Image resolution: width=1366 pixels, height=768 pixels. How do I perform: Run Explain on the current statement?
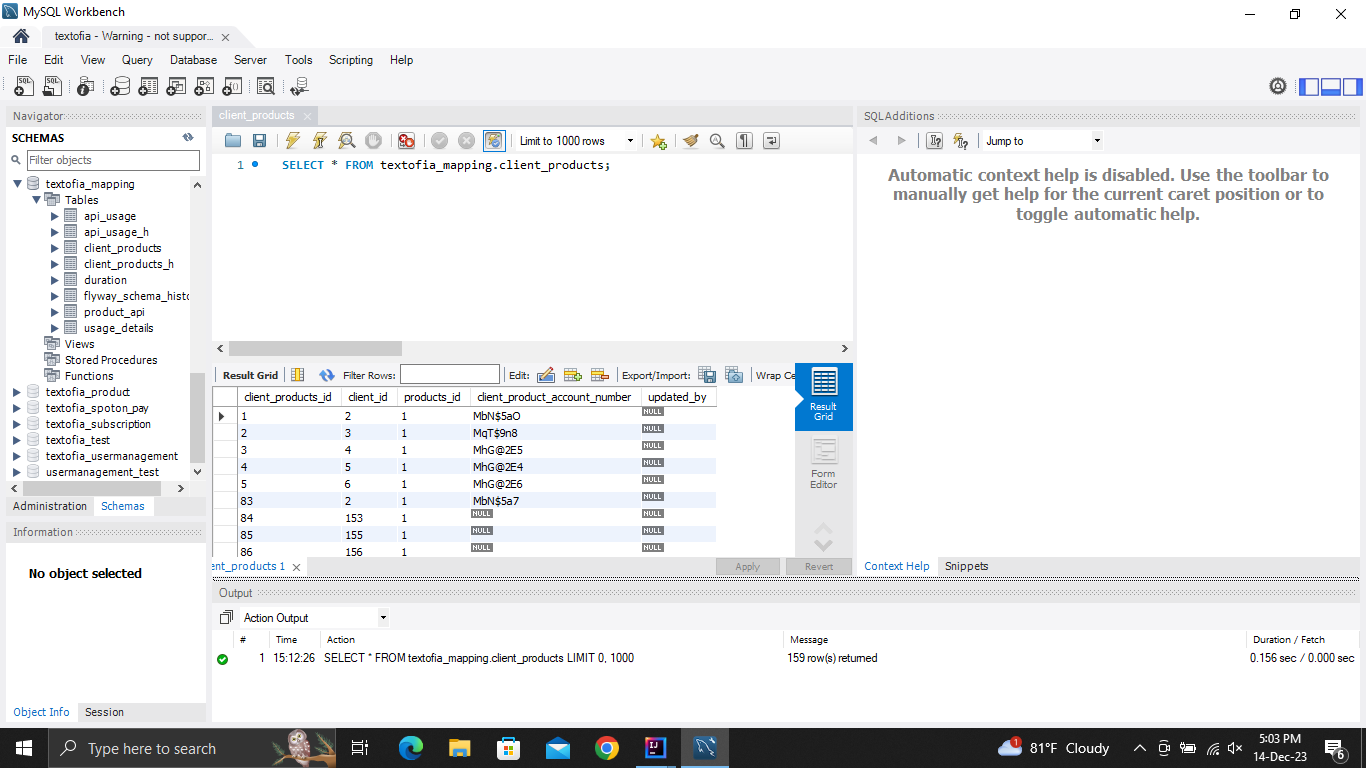[x=347, y=141]
